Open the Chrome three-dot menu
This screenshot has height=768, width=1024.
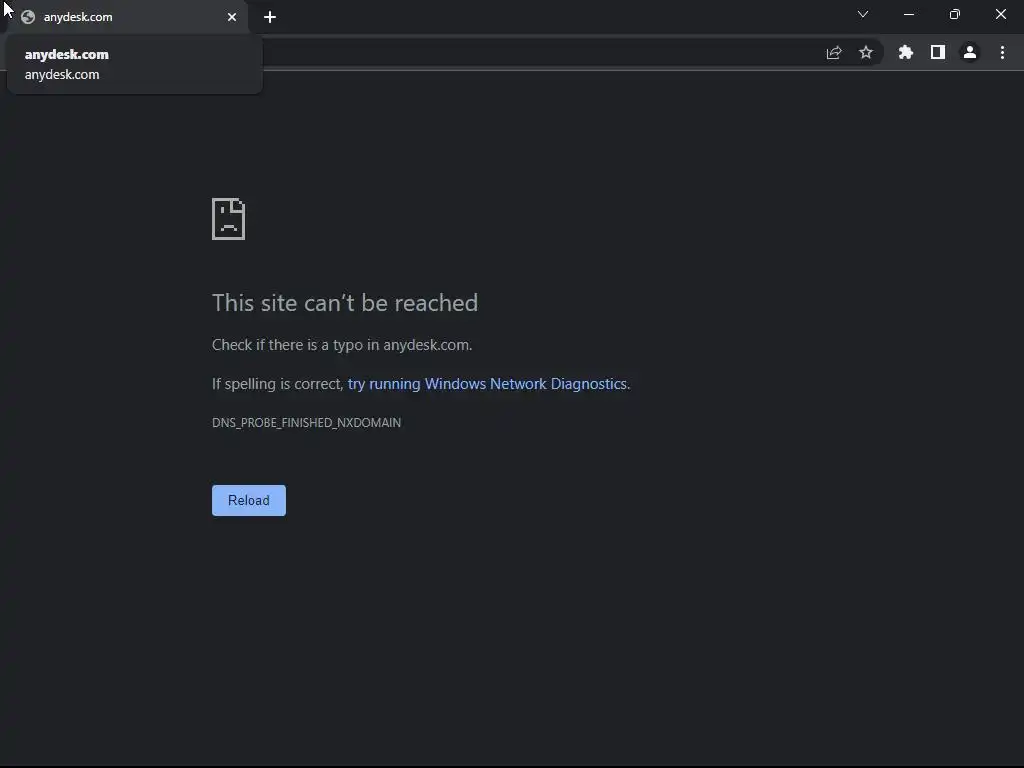1002,52
